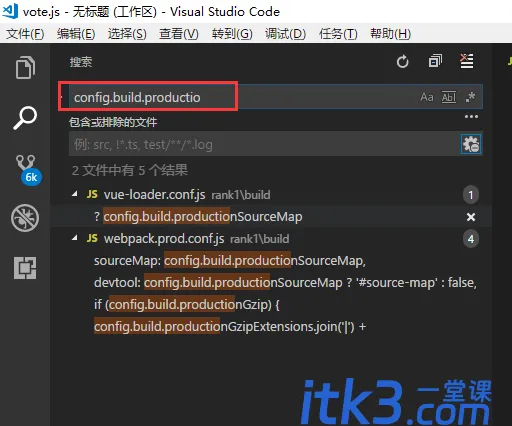Open 任务(T) menu
This screenshot has width=512, height=426.
tap(338, 34)
